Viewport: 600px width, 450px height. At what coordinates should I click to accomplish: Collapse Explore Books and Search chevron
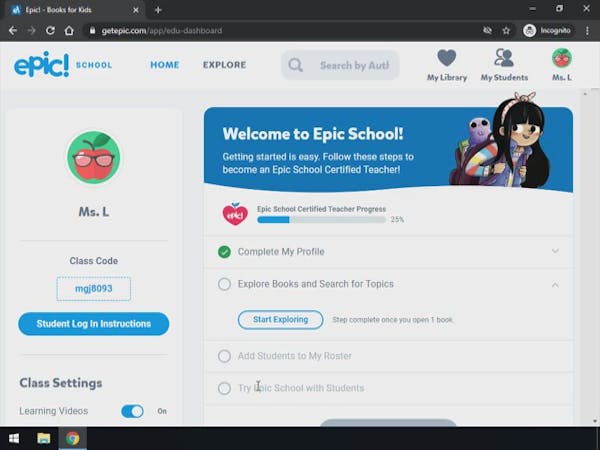(x=555, y=285)
